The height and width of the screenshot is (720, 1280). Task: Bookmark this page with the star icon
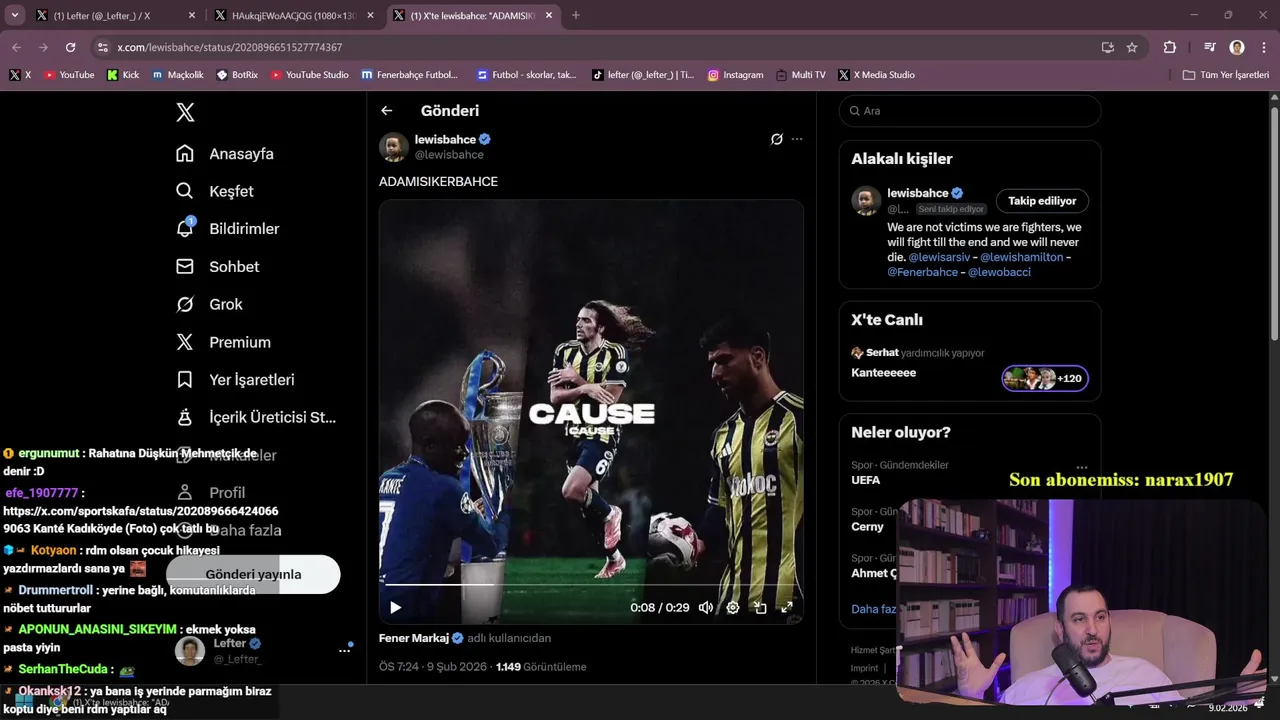[x=1132, y=47]
